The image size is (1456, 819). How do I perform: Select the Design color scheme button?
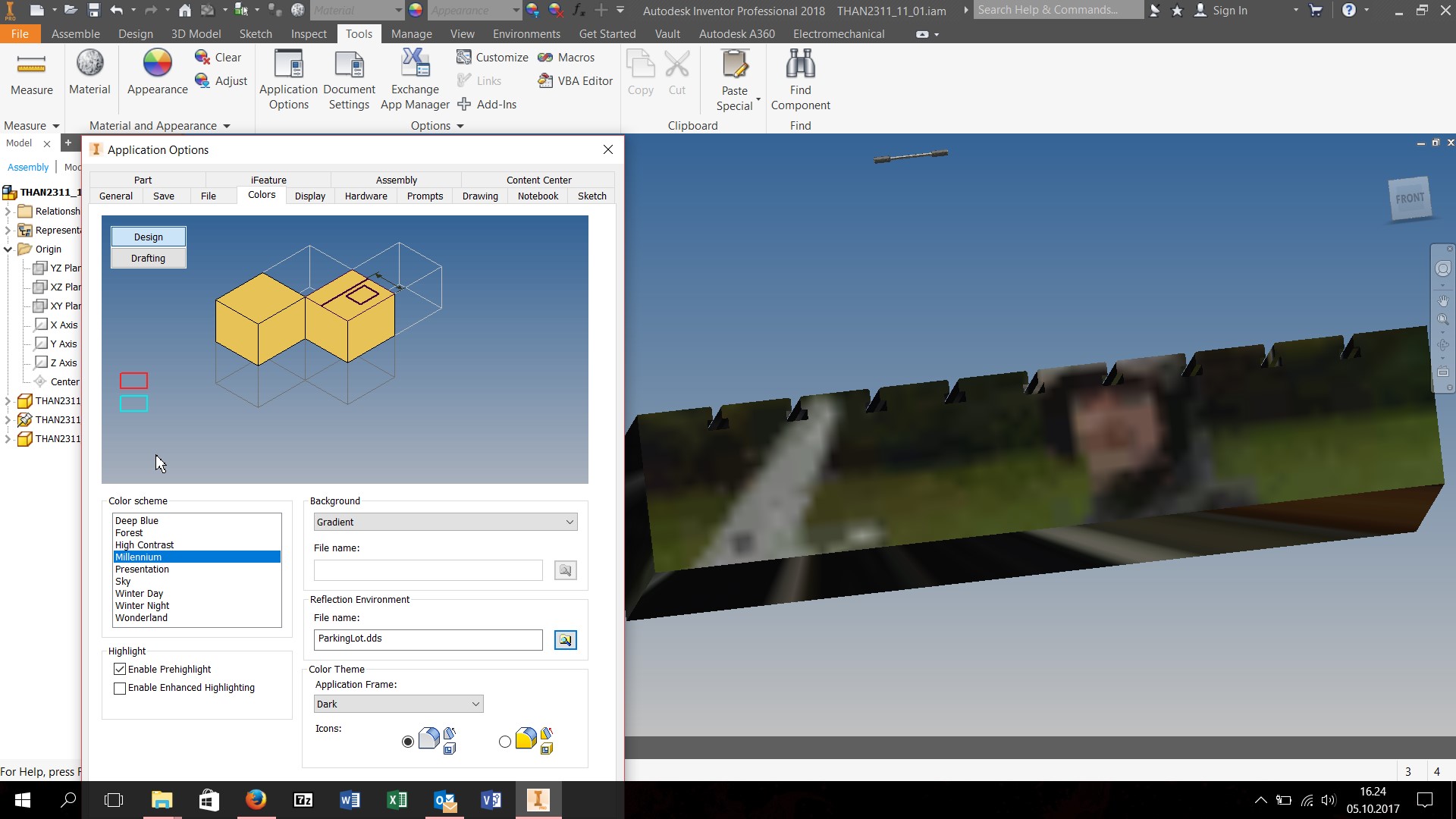click(x=148, y=236)
